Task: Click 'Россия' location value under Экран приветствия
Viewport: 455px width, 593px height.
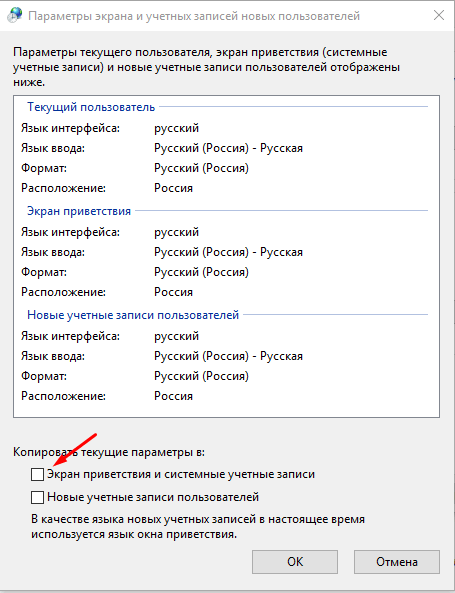Action: [x=173, y=292]
